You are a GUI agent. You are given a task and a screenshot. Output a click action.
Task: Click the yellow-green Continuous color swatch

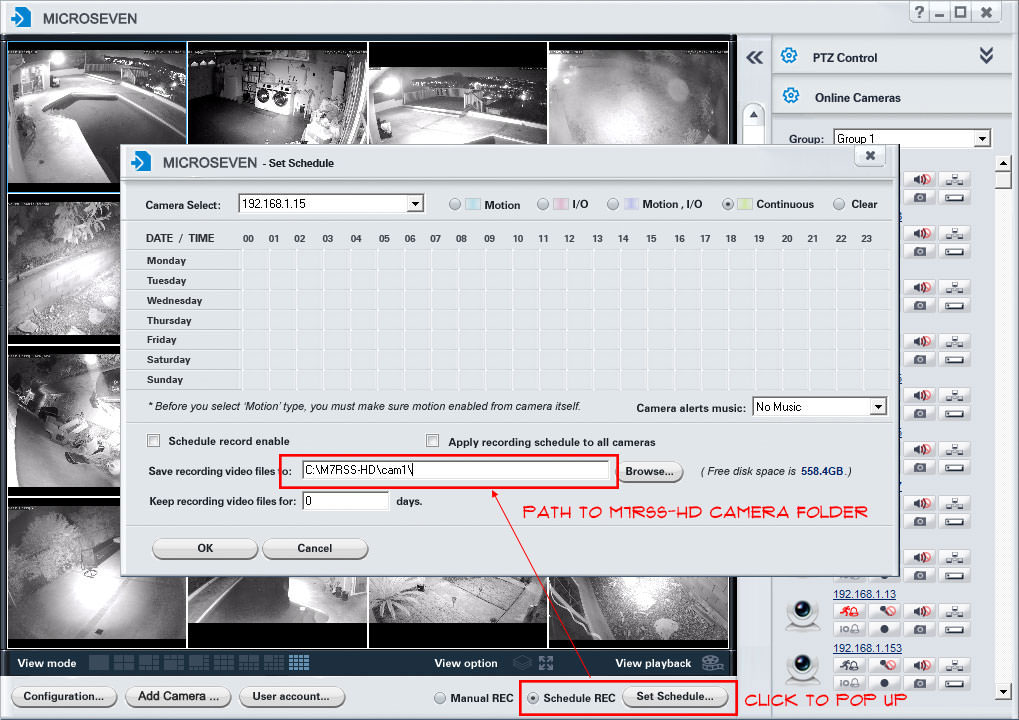[x=745, y=204]
